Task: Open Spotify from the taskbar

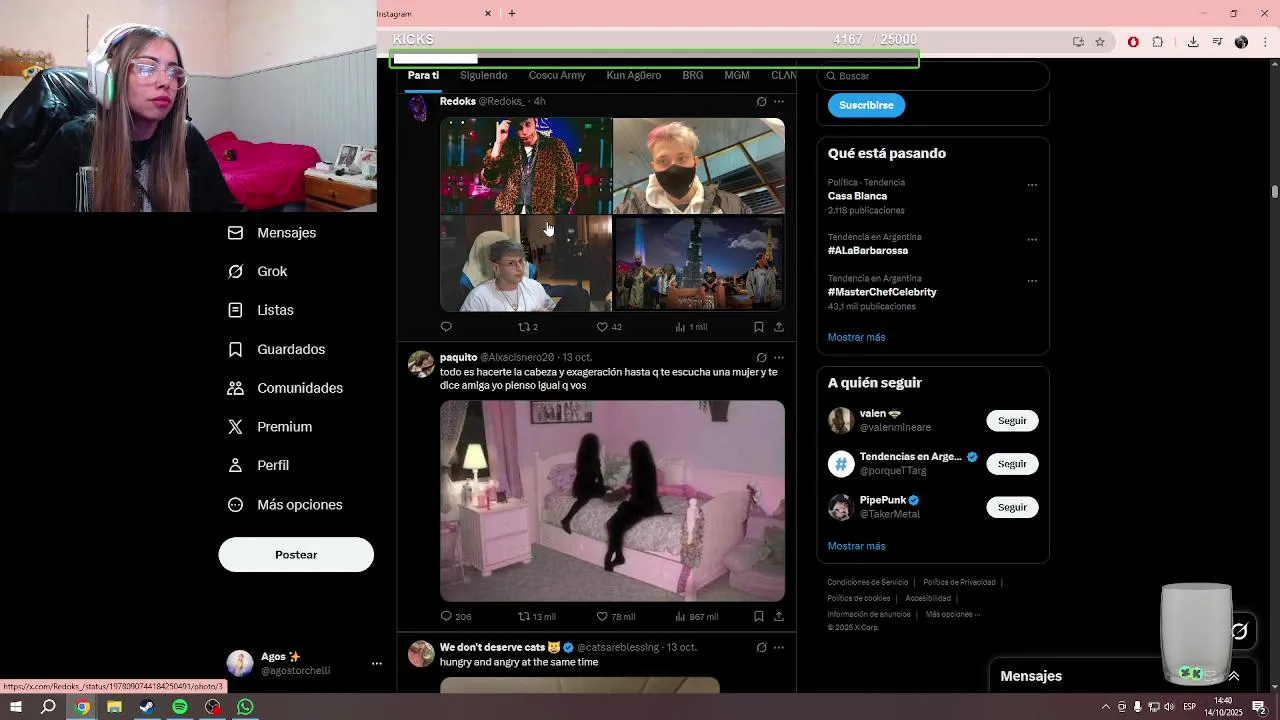Action: coord(180,707)
